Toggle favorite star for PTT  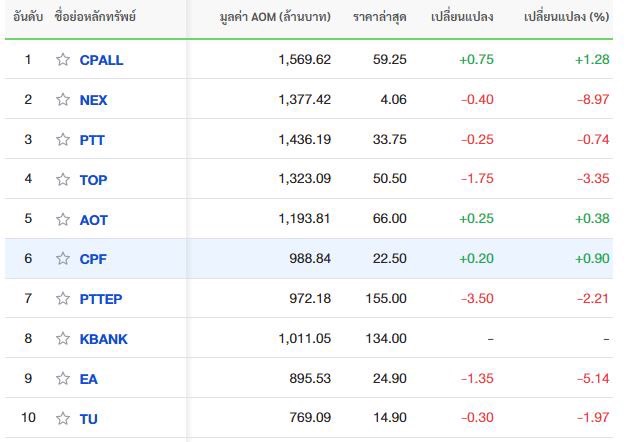pyautogui.click(x=63, y=139)
